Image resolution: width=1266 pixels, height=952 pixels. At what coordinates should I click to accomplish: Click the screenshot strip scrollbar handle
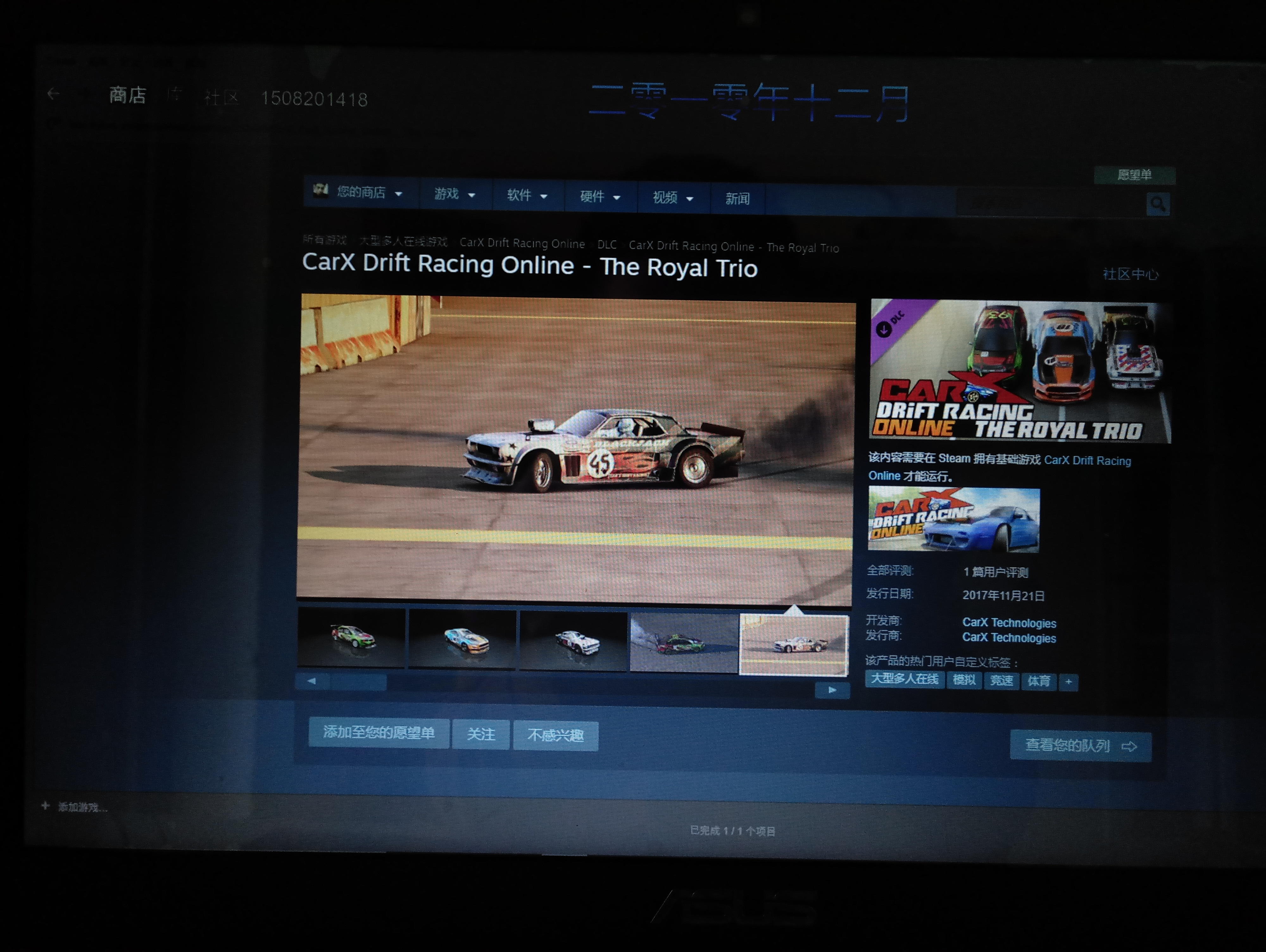[358, 682]
